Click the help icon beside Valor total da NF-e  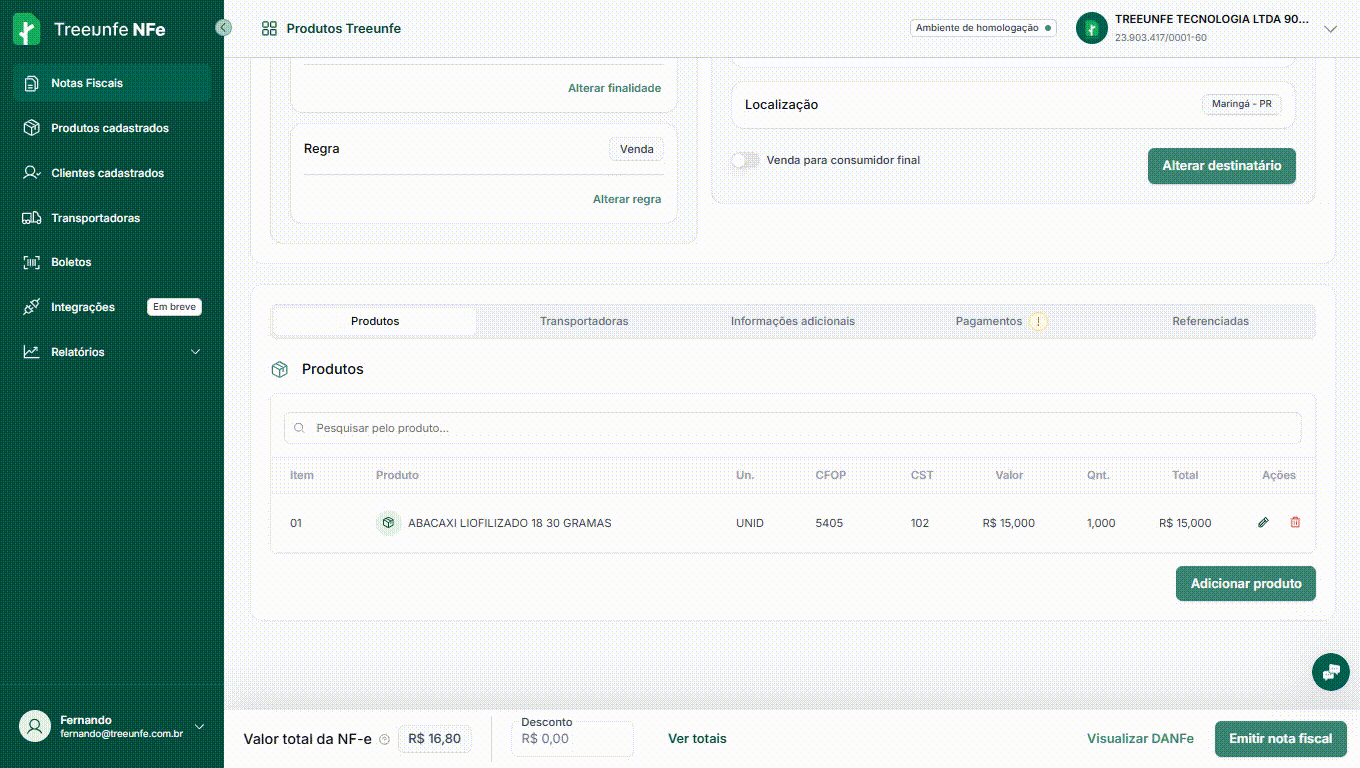(385, 740)
